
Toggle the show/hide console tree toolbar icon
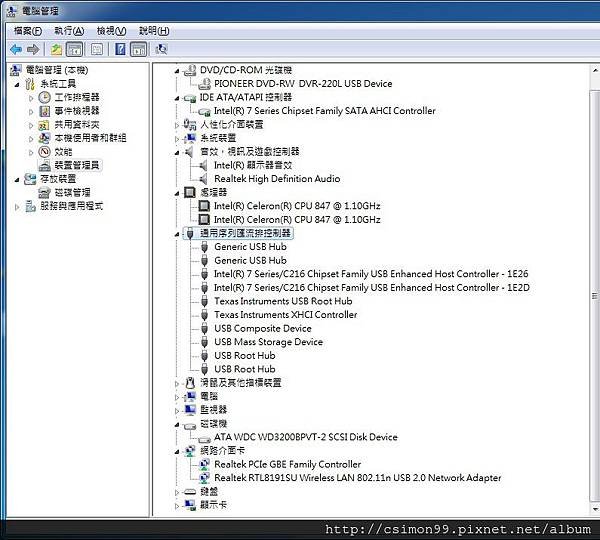(x=75, y=49)
